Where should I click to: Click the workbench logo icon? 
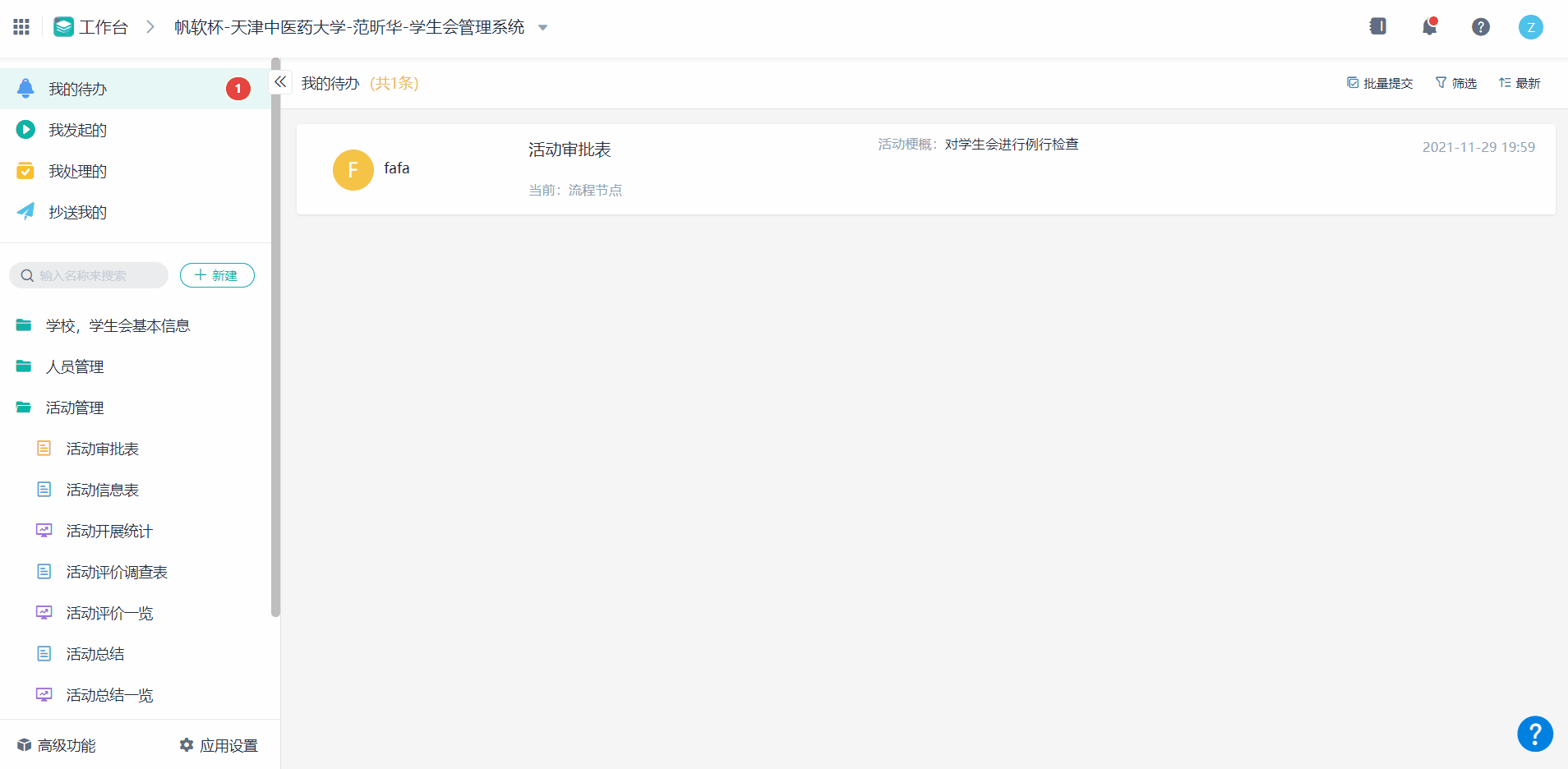point(63,27)
